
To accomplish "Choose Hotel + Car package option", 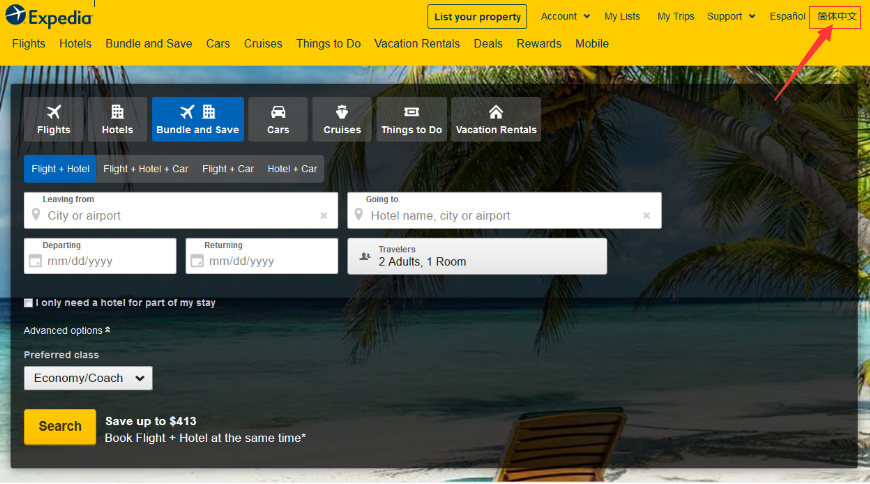I will click(292, 169).
